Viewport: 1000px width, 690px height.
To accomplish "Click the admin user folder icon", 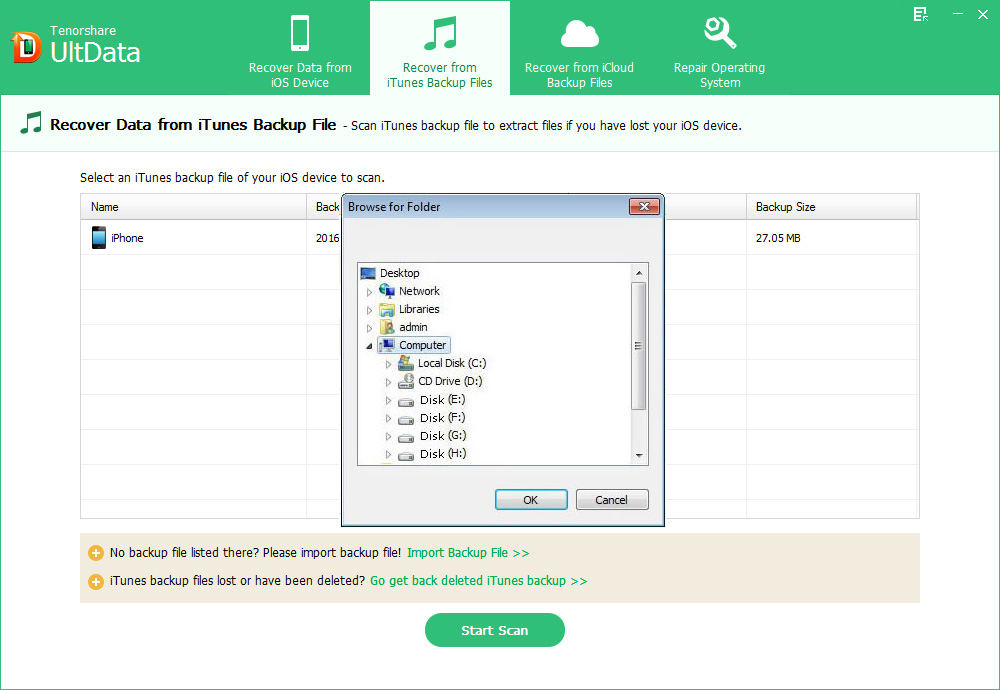I will tap(386, 327).
